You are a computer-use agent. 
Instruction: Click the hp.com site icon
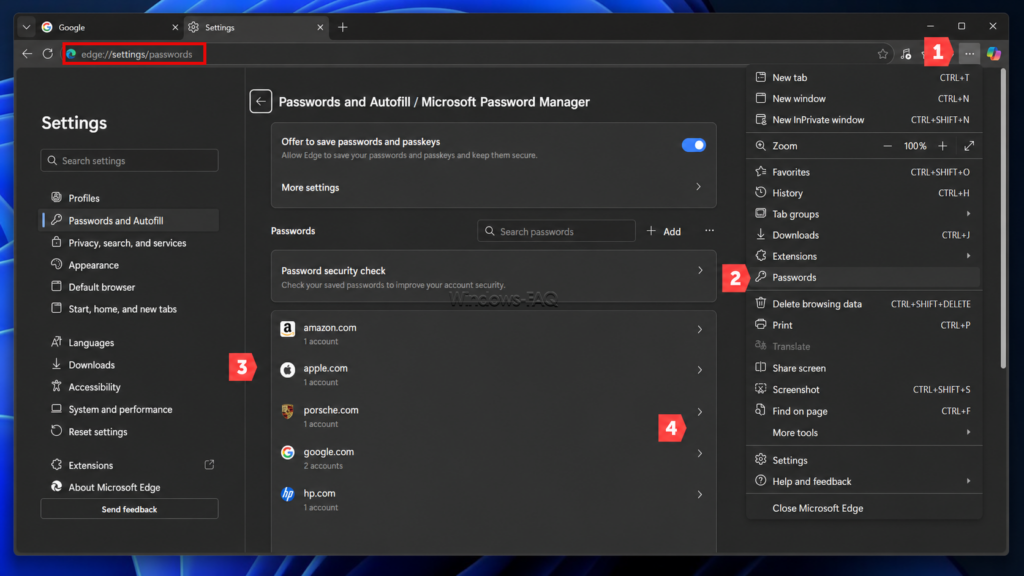point(287,494)
